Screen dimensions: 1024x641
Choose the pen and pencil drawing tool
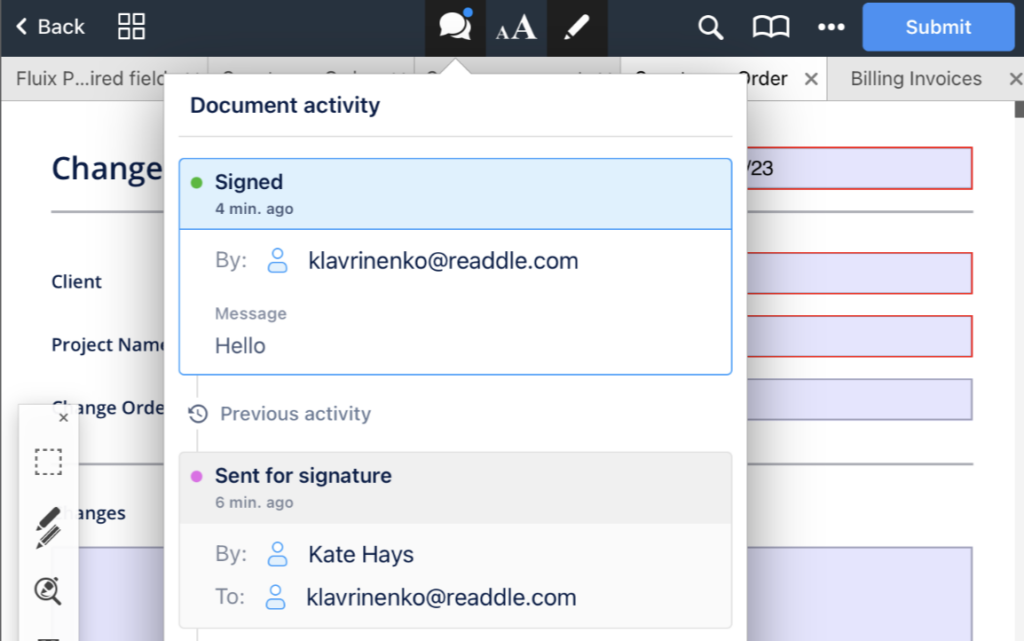pos(48,527)
